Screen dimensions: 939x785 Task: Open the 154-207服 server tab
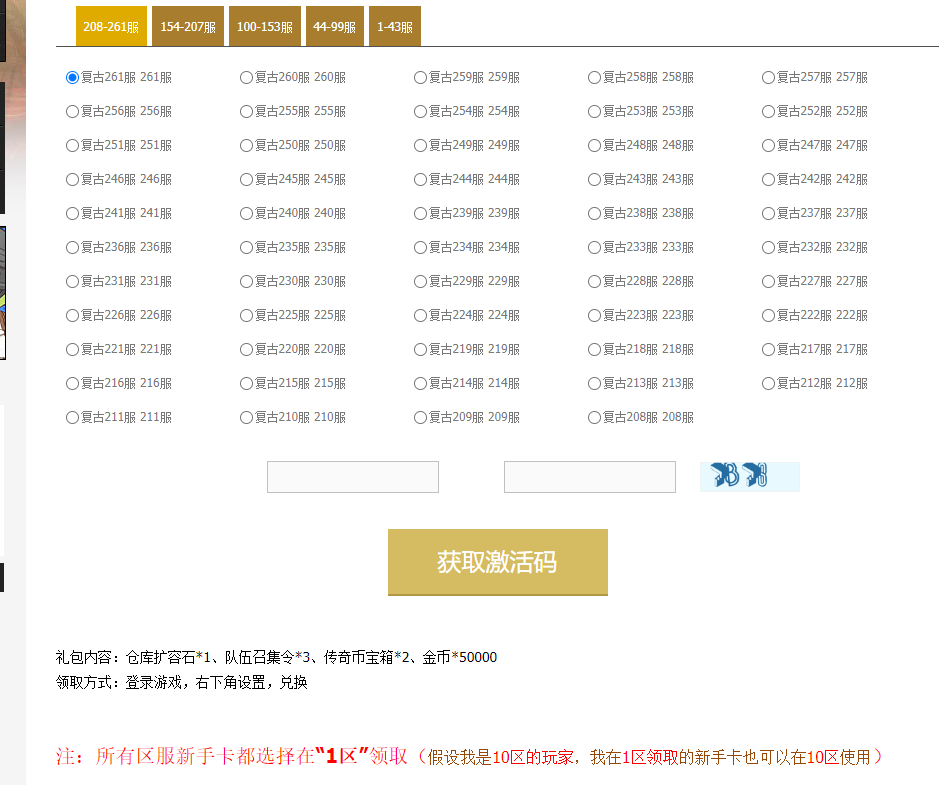187,27
